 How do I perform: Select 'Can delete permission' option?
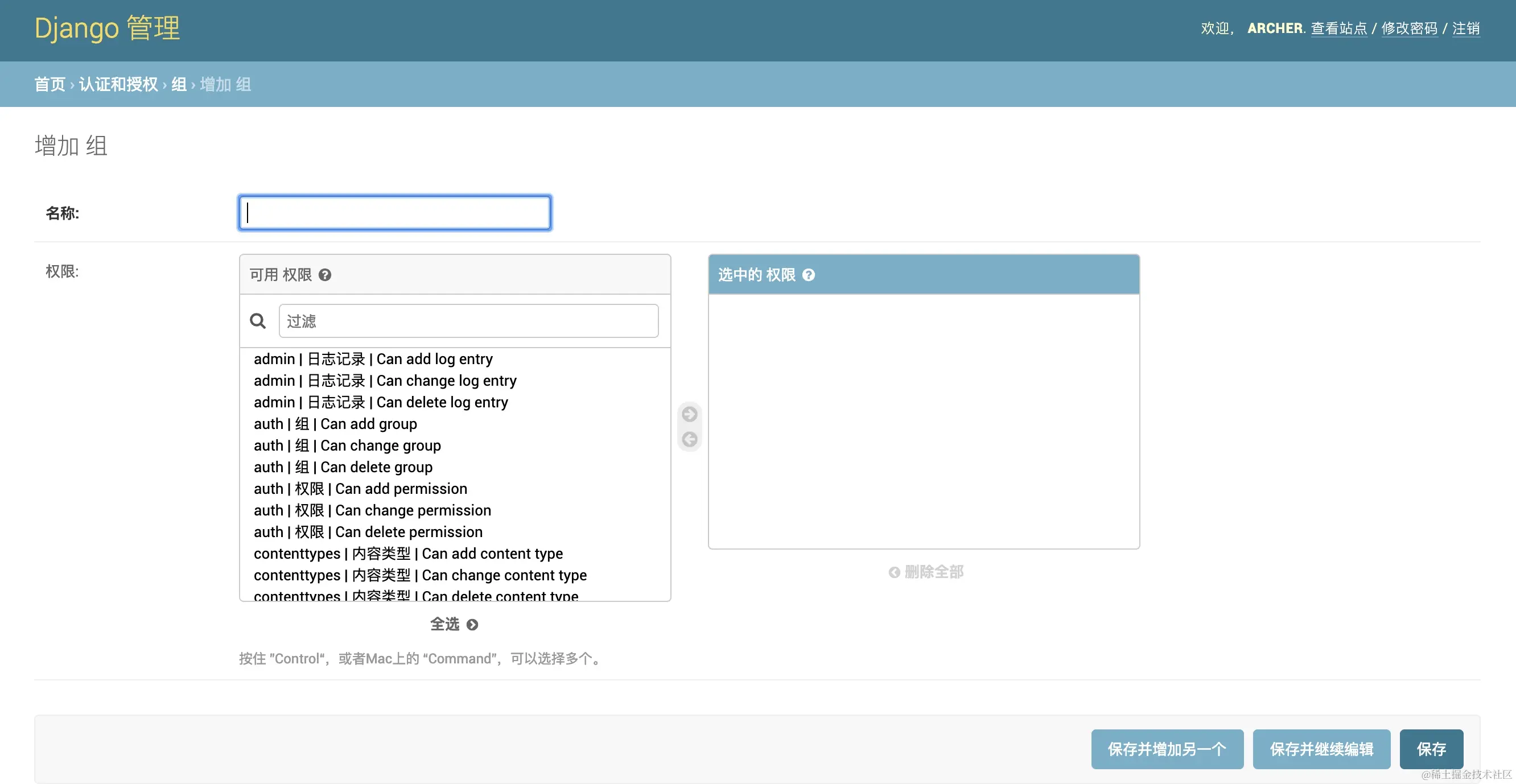tap(368, 532)
